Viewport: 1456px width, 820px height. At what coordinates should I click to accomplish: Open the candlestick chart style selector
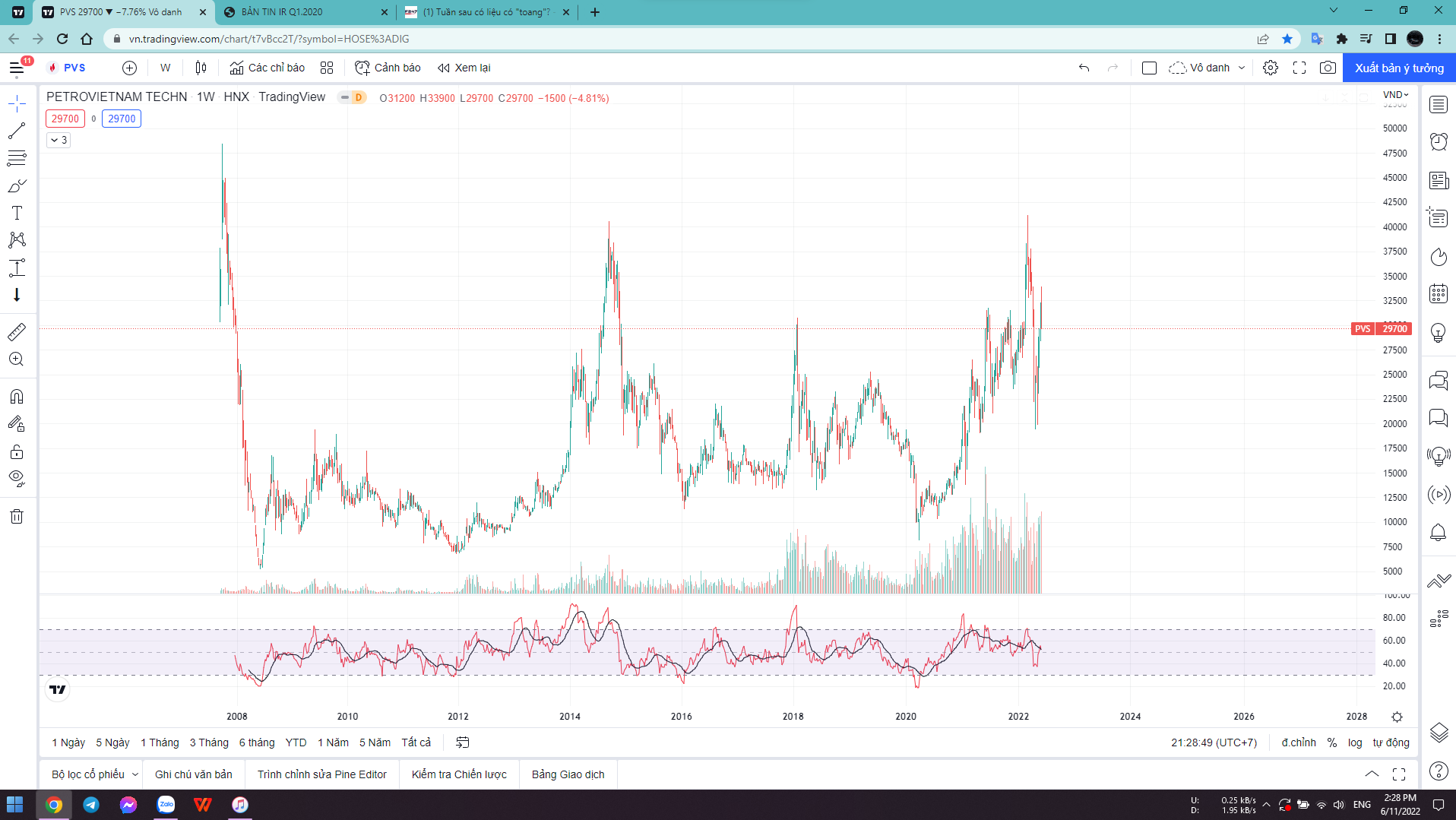pos(201,68)
